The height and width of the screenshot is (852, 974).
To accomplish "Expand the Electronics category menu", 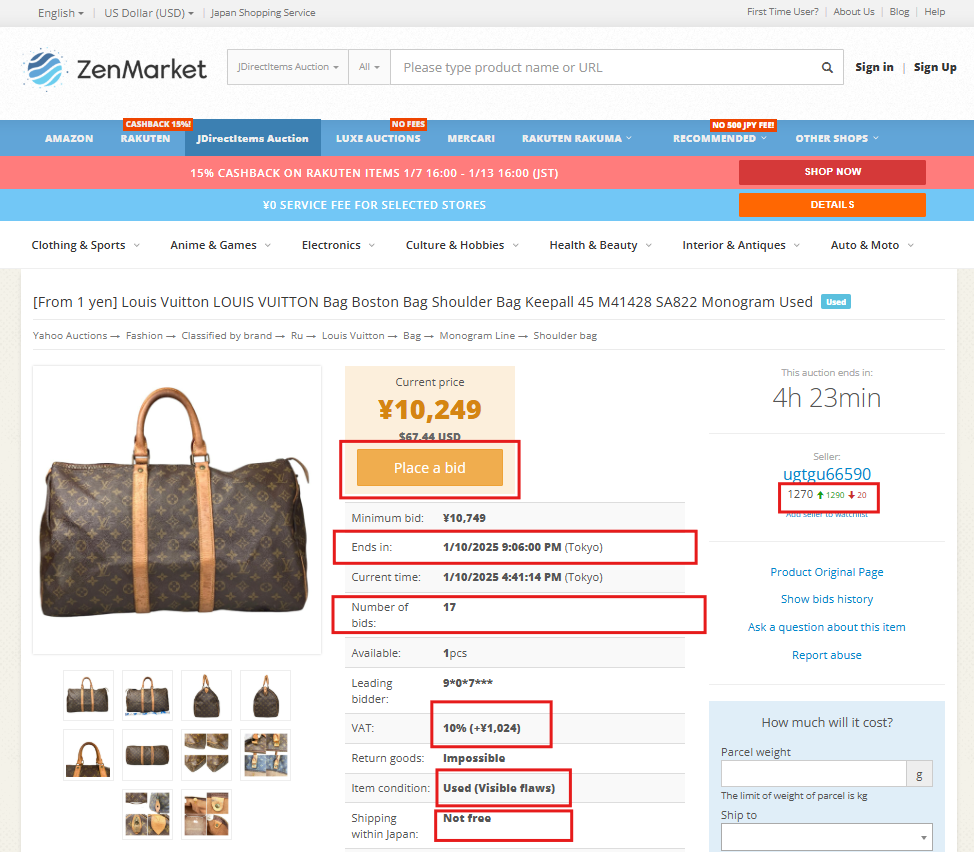I will pyautogui.click(x=338, y=245).
